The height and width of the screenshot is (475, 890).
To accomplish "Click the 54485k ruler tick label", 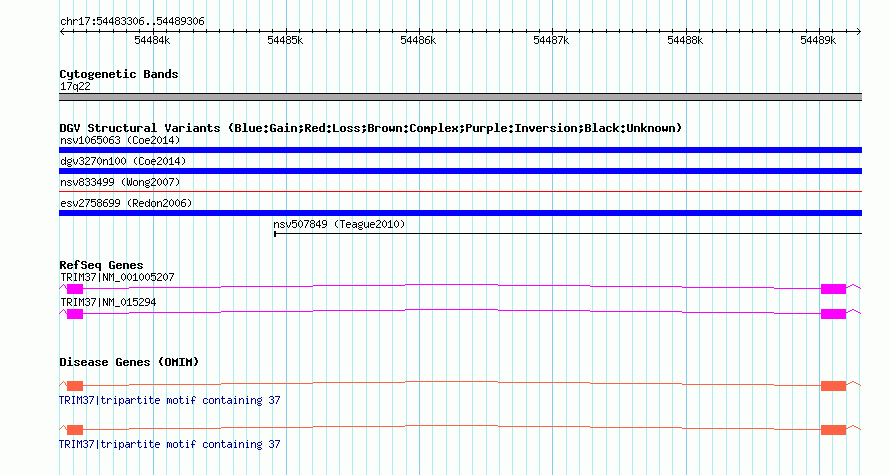I will 285,40.
